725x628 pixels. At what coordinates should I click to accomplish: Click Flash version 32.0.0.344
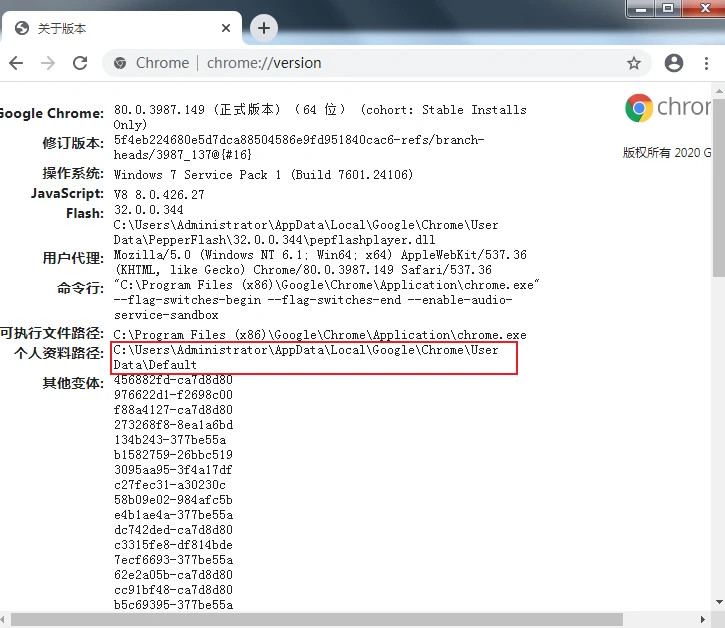tap(148, 210)
